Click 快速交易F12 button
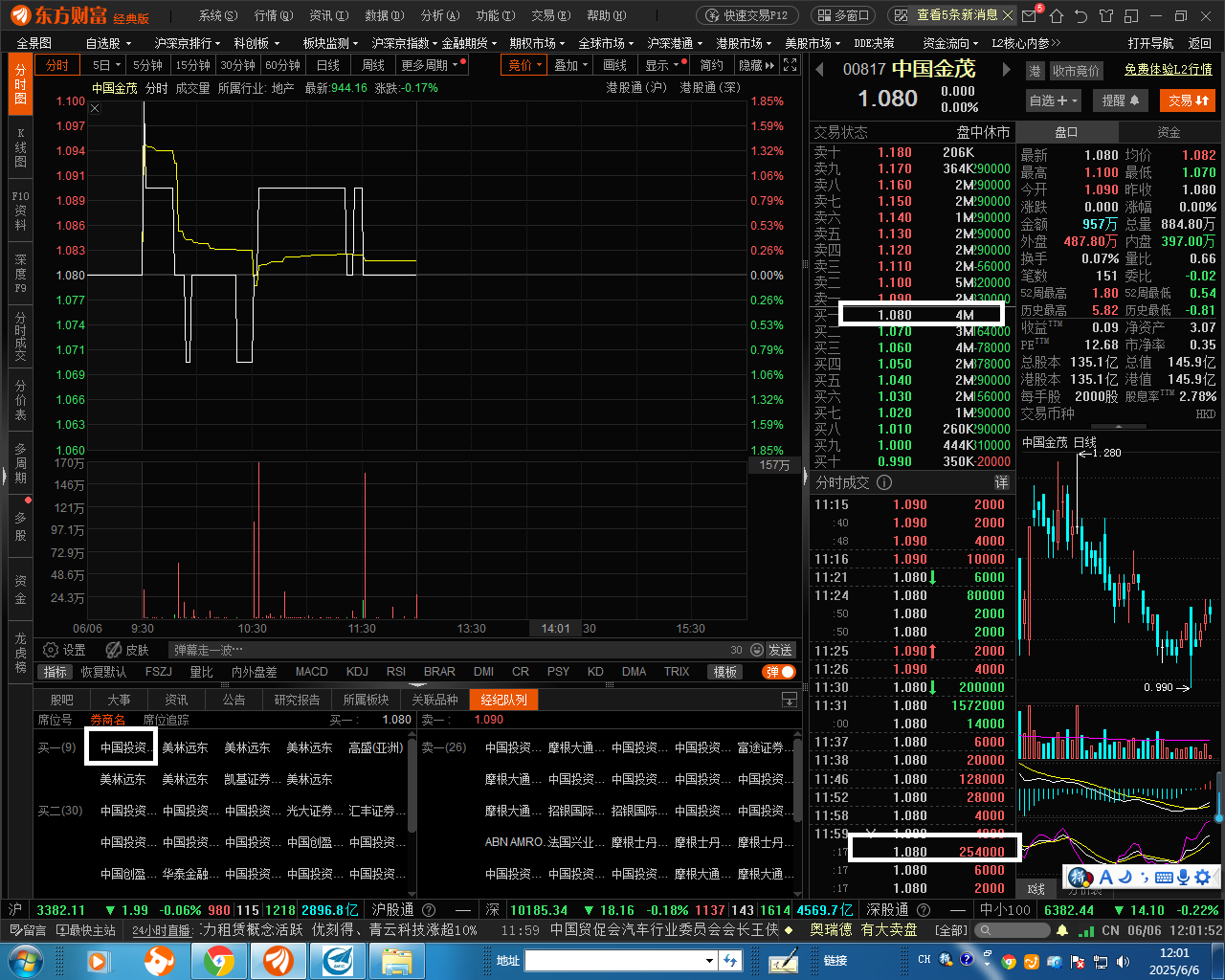This screenshot has width=1225, height=980. tap(747, 15)
